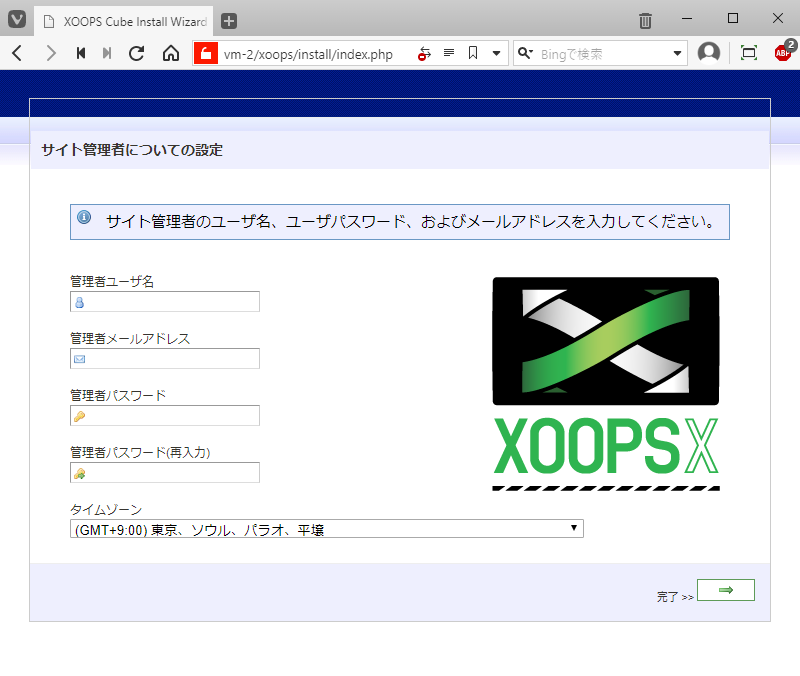
Task: Click the タイムゾーン label
Action: [x=106, y=509]
